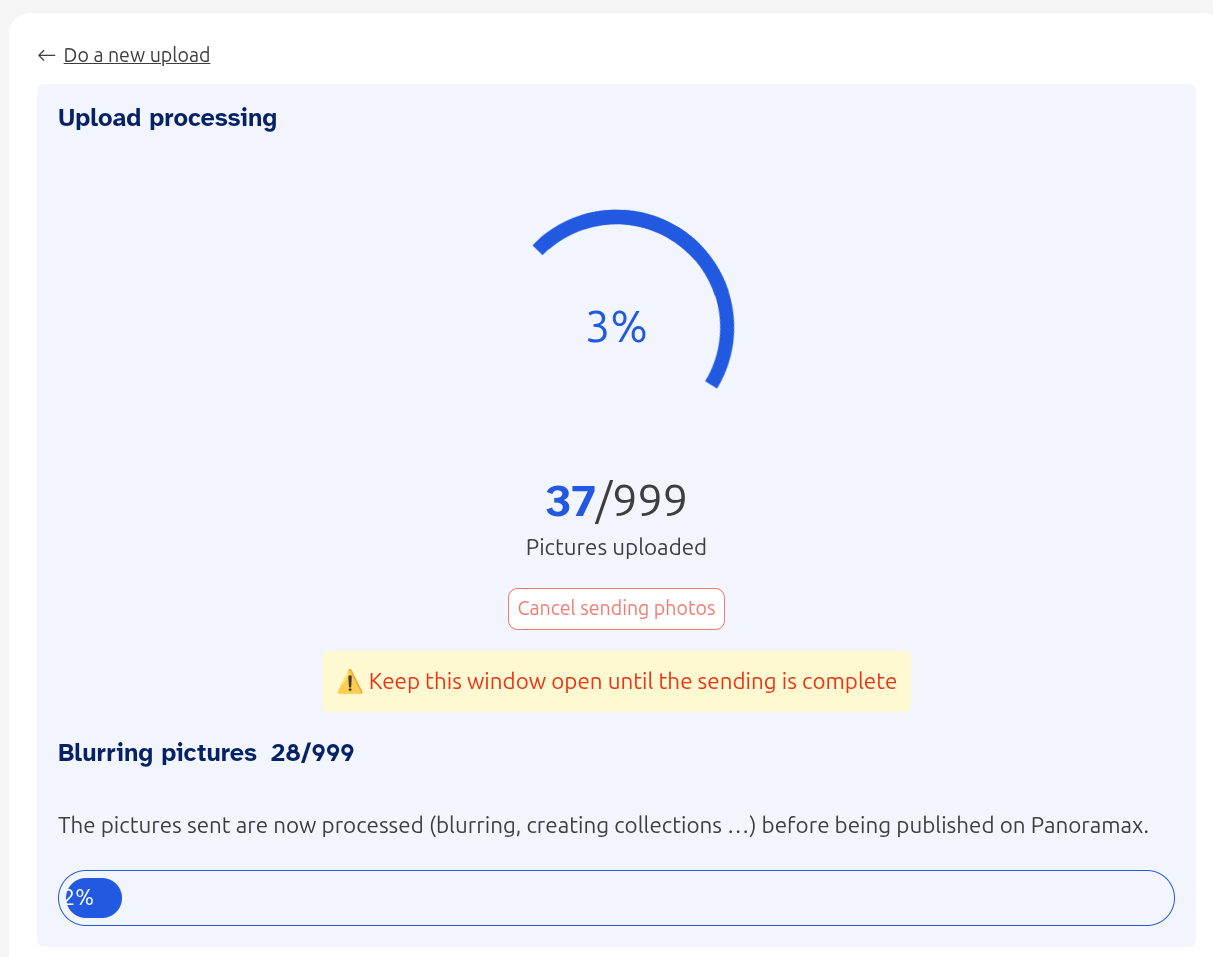Click the Pictures uploaded label
The width and height of the screenshot is (1213, 957).
pos(616,547)
